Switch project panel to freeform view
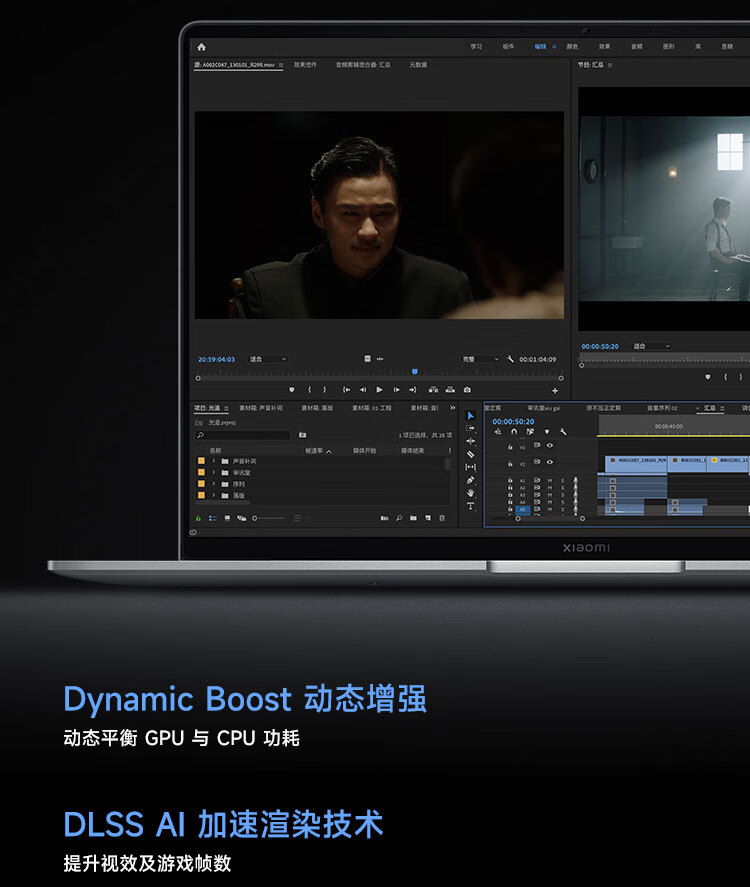 [x=242, y=518]
